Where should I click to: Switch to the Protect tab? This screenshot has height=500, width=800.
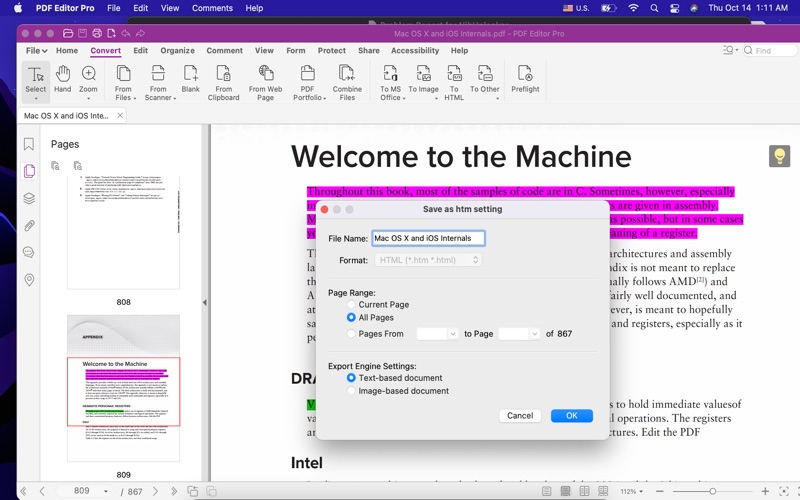(x=332, y=51)
